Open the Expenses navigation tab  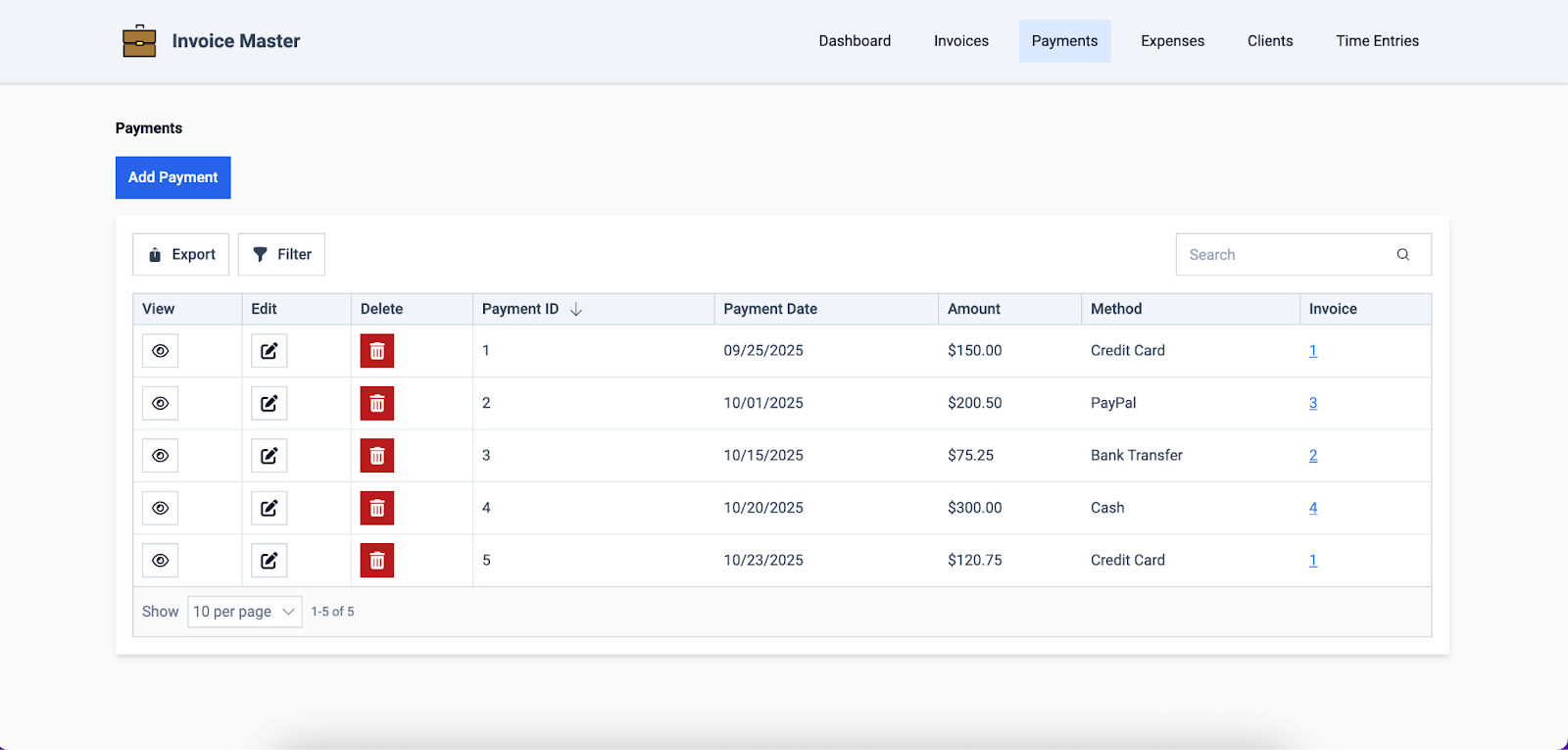coord(1172,41)
